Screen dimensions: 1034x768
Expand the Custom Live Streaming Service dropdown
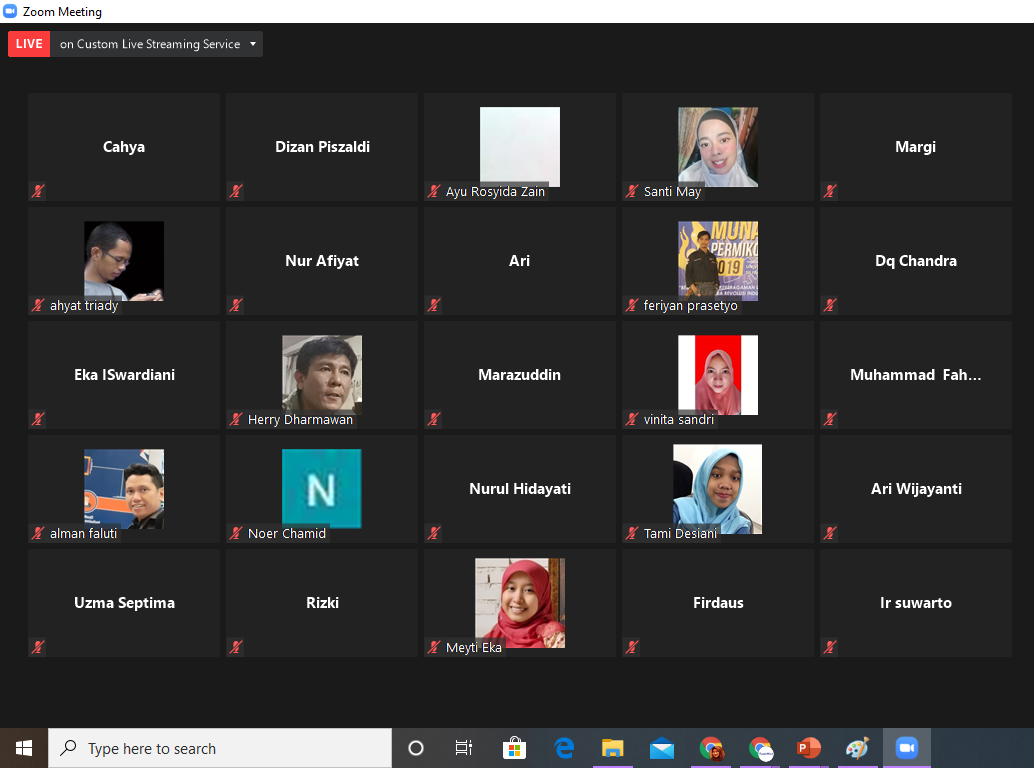pyautogui.click(x=253, y=44)
